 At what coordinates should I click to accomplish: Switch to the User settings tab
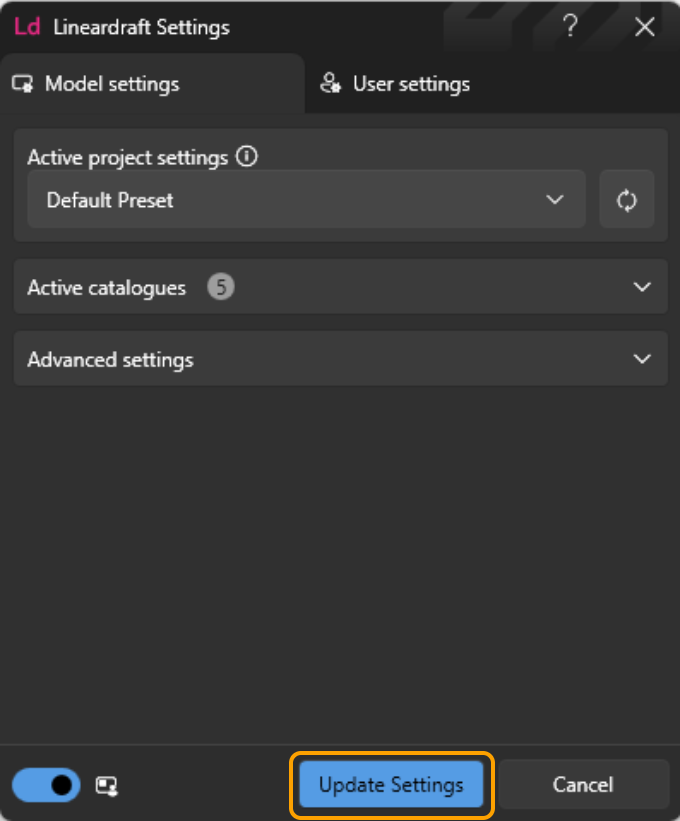point(411,84)
